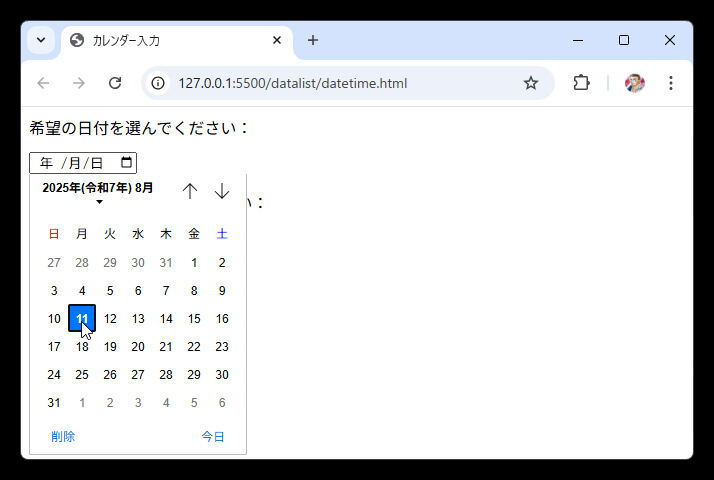Select August 11 in the calendar

pyautogui.click(x=82, y=319)
